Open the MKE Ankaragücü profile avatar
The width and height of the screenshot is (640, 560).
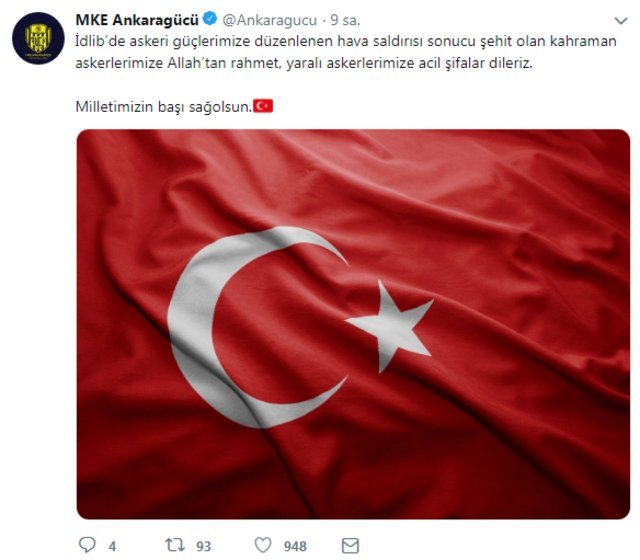(x=38, y=38)
